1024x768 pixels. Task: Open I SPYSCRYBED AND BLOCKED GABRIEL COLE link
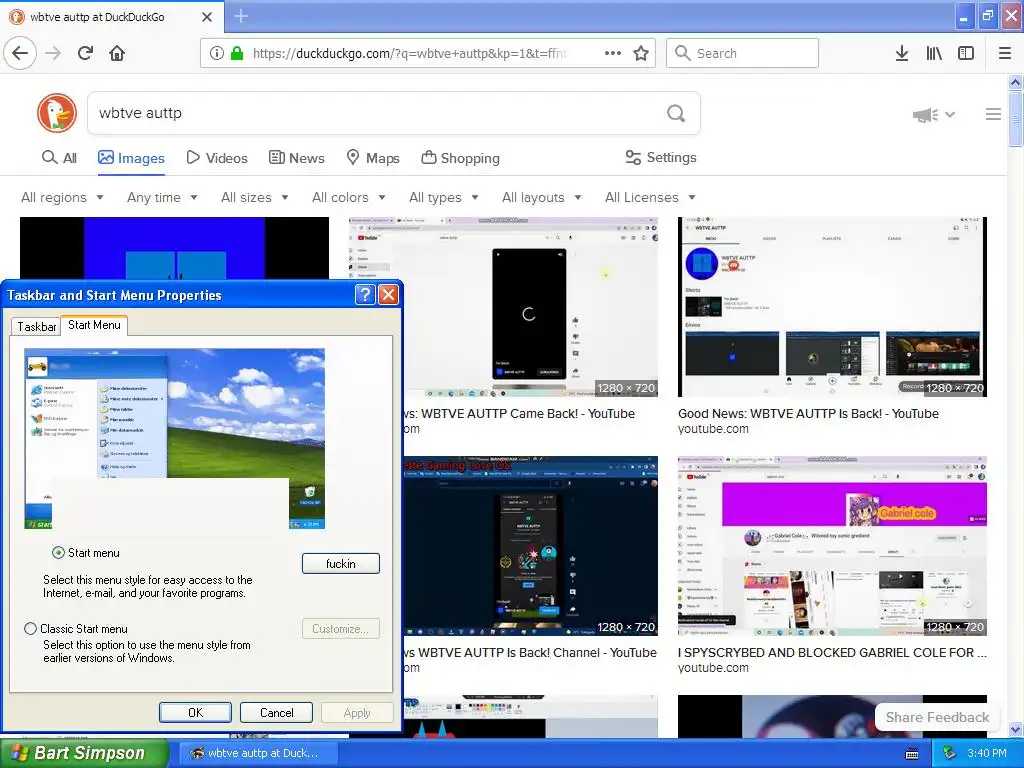[832, 652]
